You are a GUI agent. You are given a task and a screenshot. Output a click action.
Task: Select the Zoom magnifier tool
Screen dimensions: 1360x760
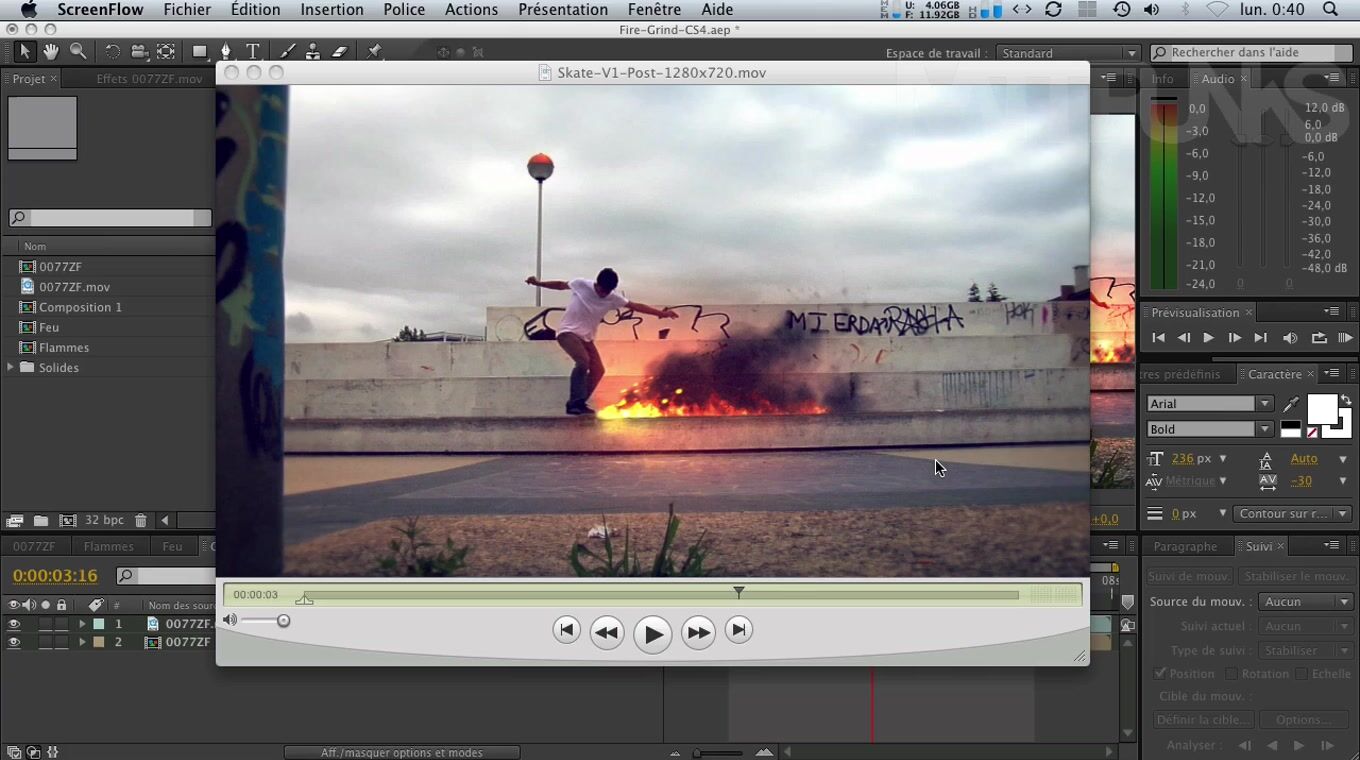coord(77,52)
